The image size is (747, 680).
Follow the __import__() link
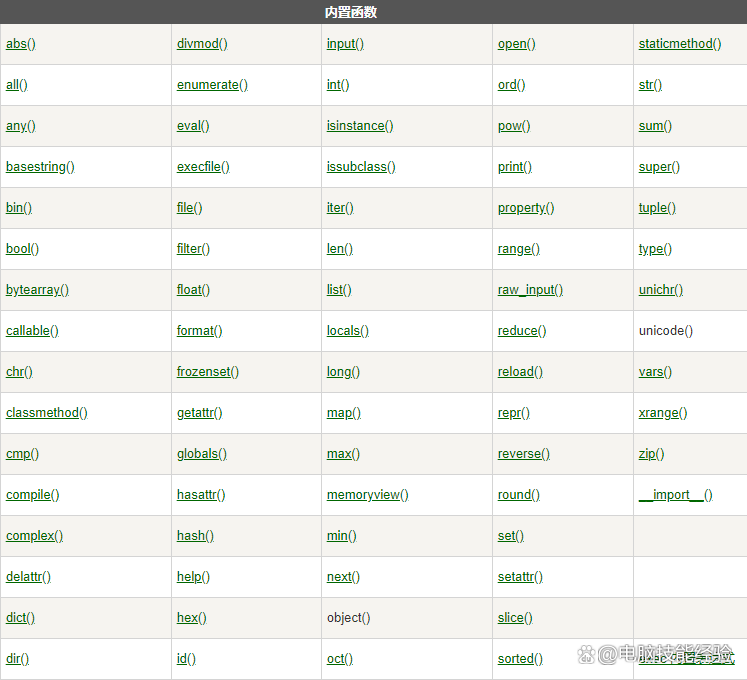pyautogui.click(x=675, y=495)
